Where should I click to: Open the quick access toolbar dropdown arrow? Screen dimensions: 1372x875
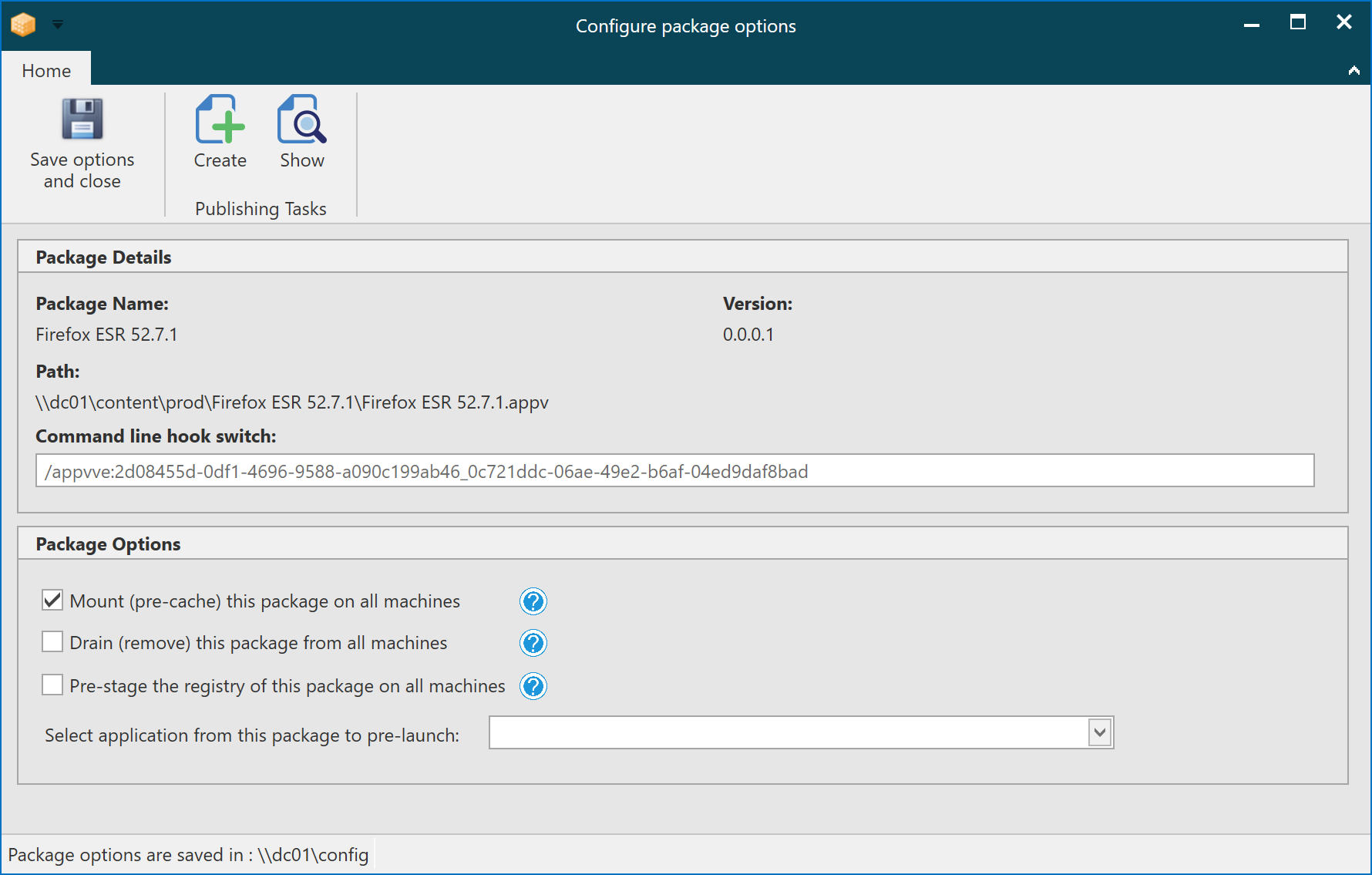click(x=58, y=25)
